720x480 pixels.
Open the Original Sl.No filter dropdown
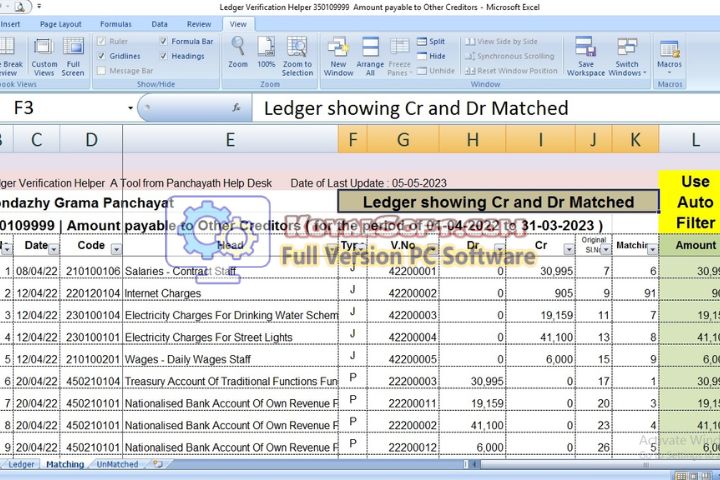tap(606, 249)
